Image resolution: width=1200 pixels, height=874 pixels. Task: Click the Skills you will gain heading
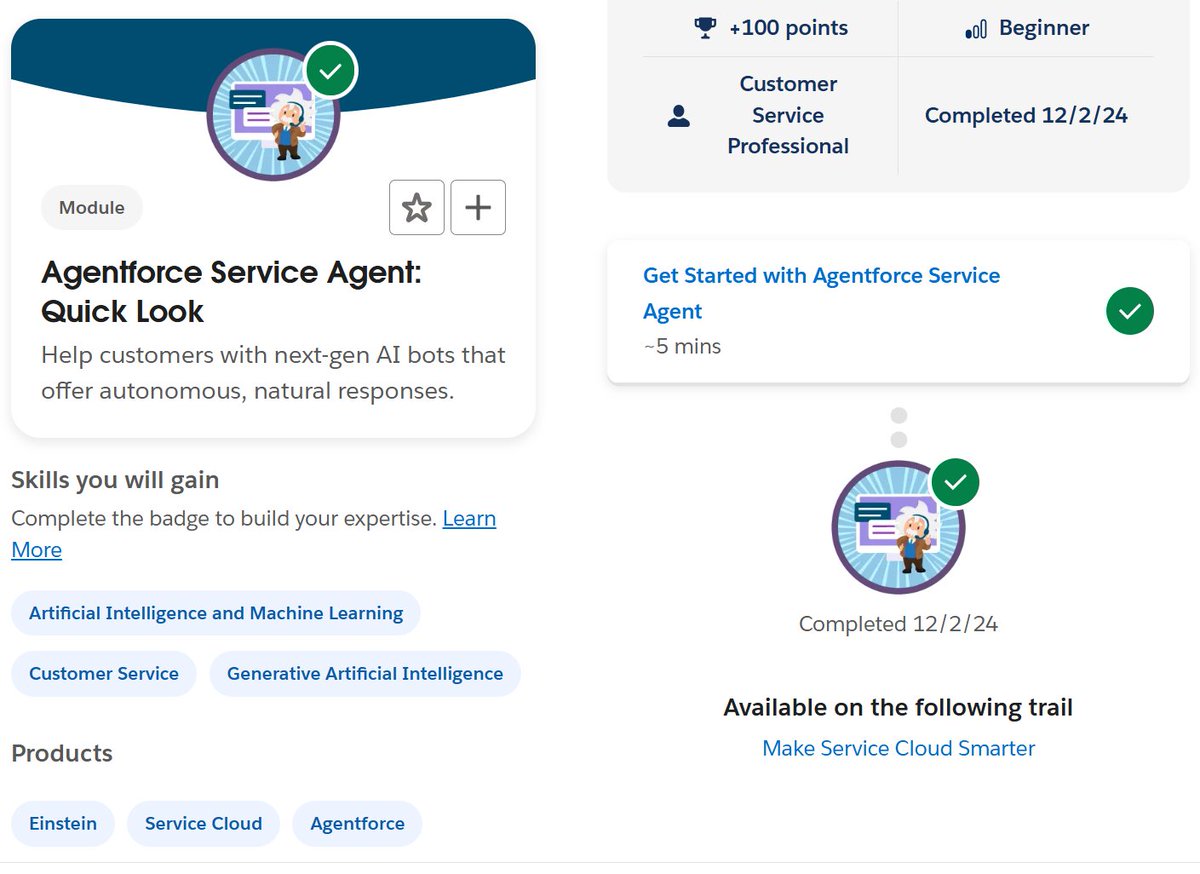tap(115, 480)
